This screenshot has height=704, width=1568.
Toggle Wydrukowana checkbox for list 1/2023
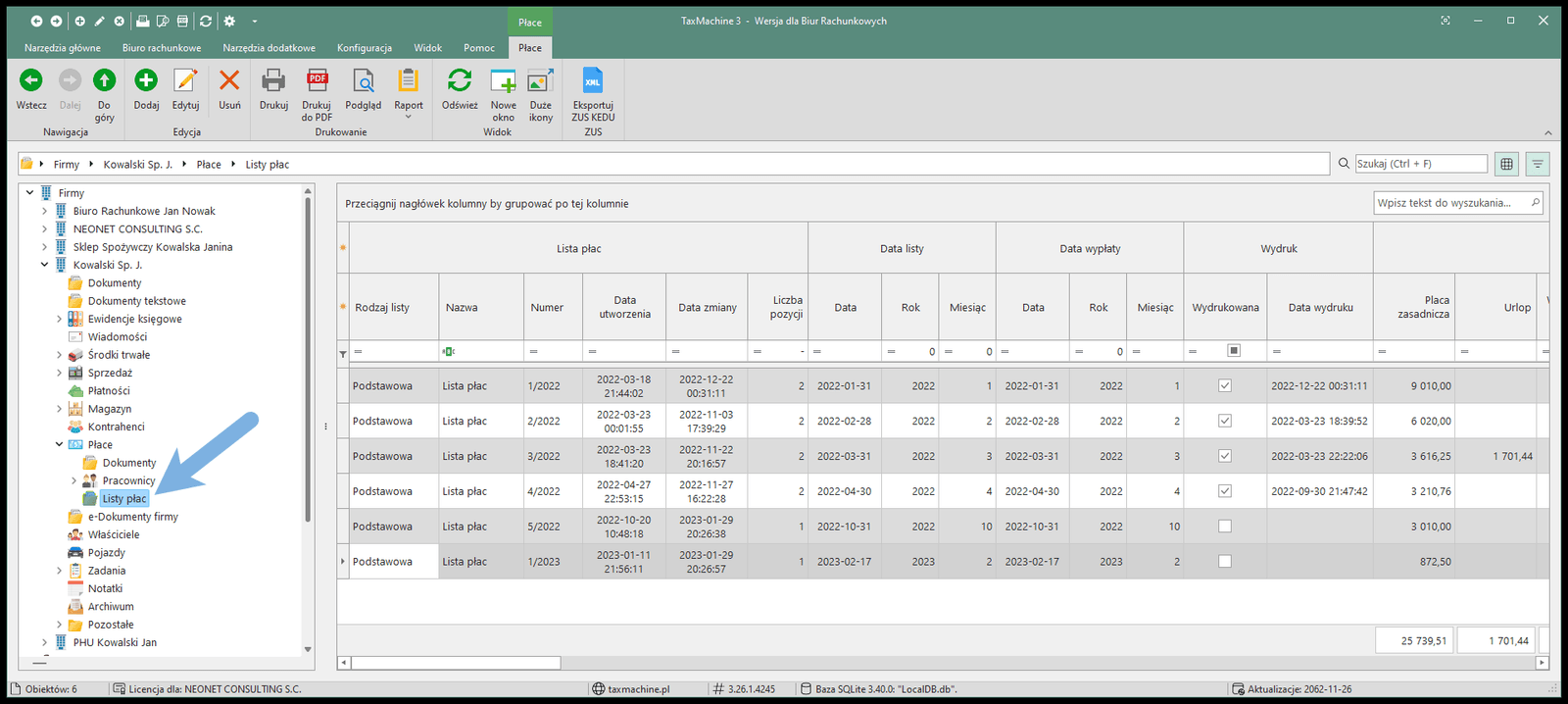[1224, 562]
